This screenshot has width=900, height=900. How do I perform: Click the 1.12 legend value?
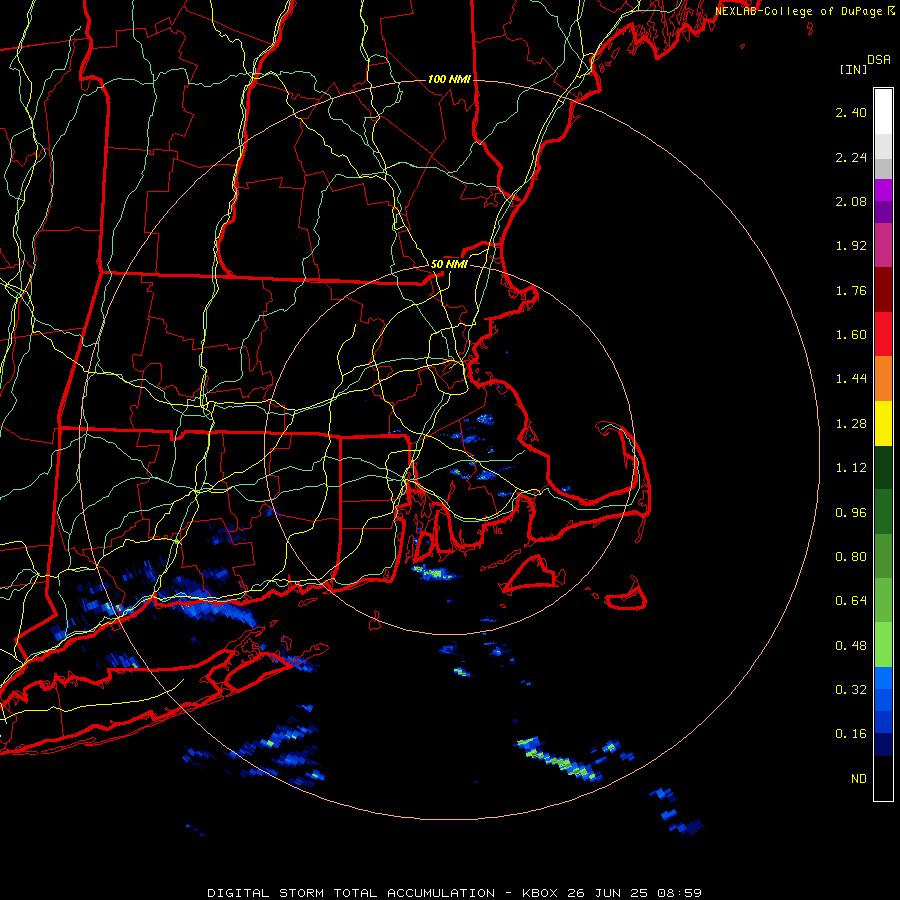tap(851, 468)
